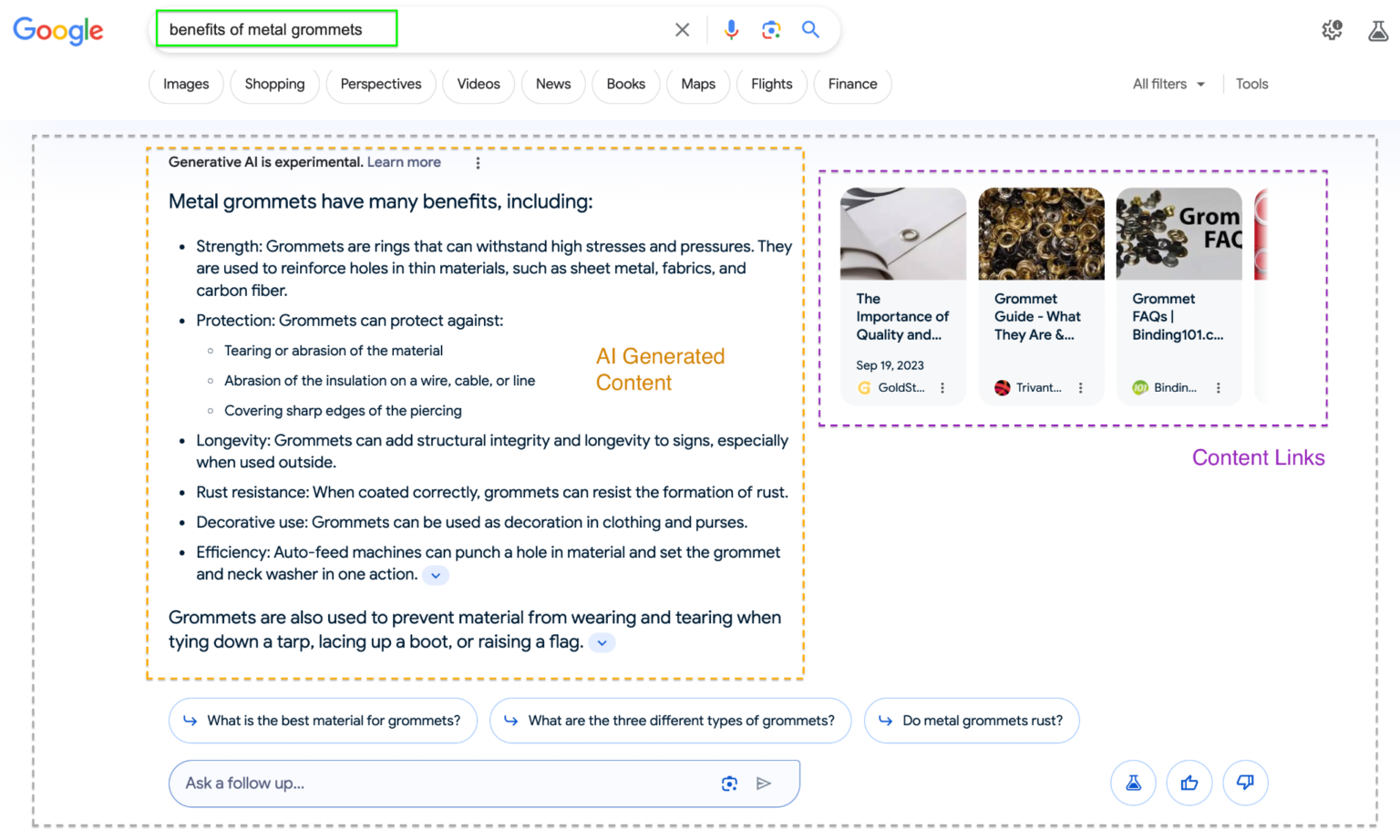Ask 'Do metal grommets rust?' suggestion
Viewport: 1400px width, 840px height.
point(972,721)
